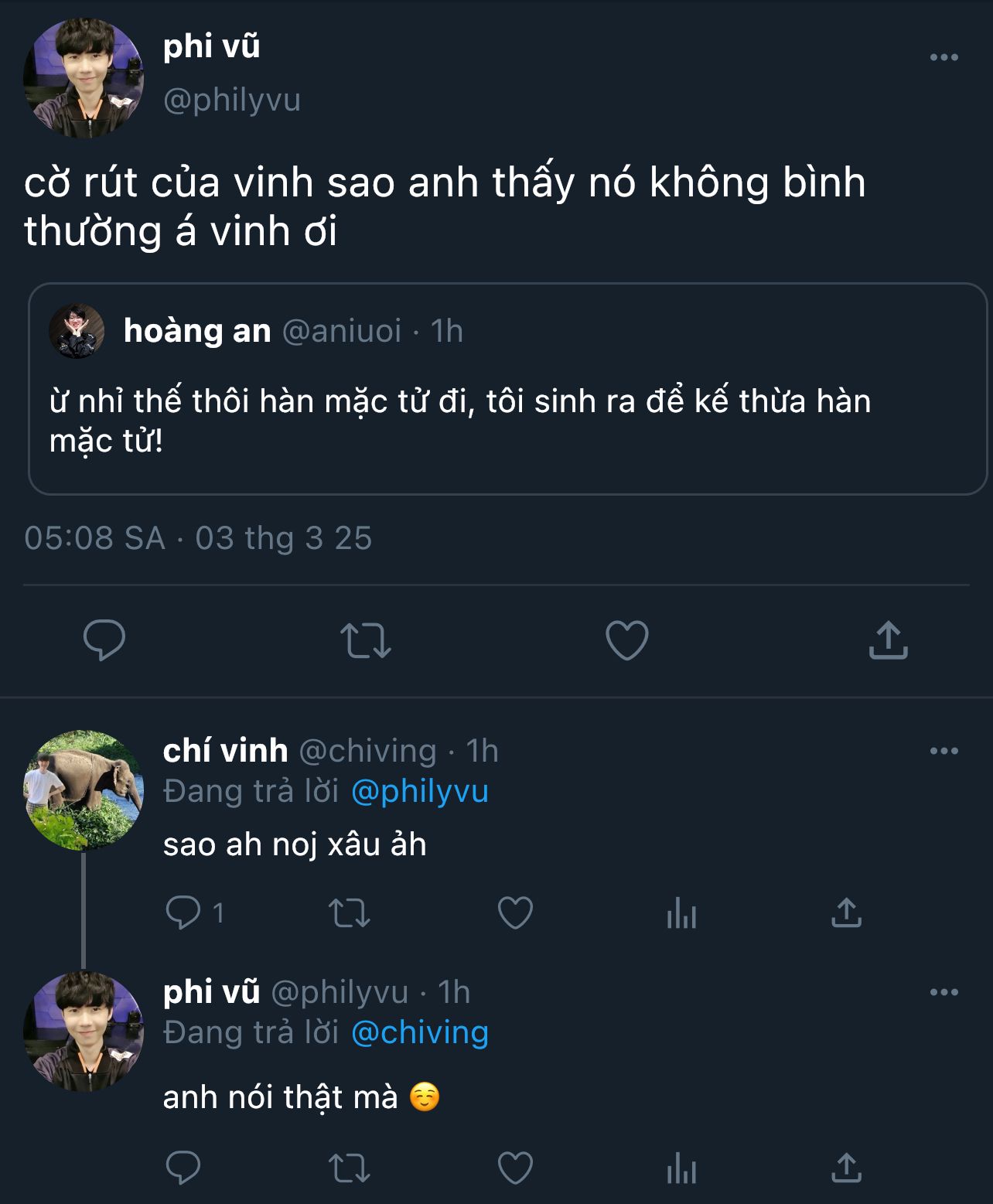The height and width of the screenshot is (1204, 993).
Task: View analytics for chí vinh's reply
Action: (681, 913)
